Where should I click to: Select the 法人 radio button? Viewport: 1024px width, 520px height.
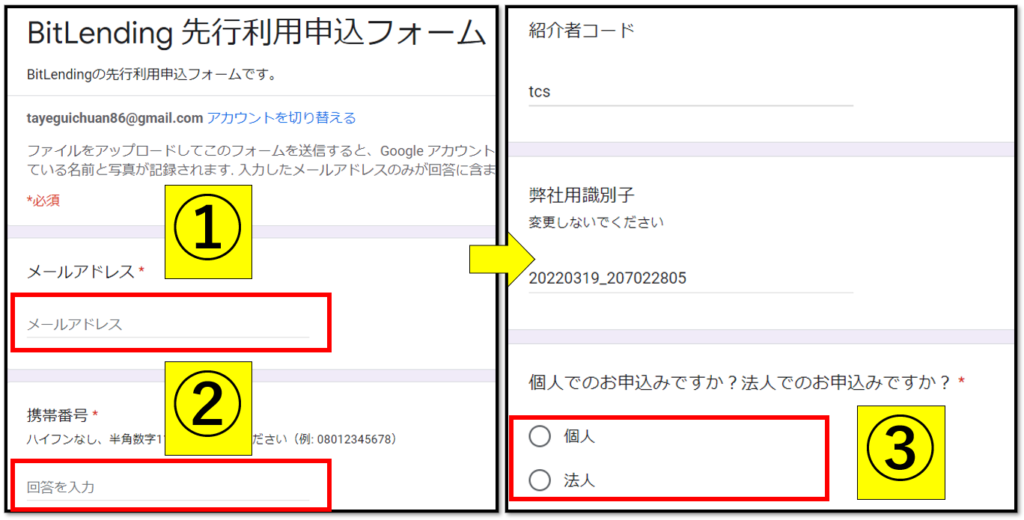point(540,481)
